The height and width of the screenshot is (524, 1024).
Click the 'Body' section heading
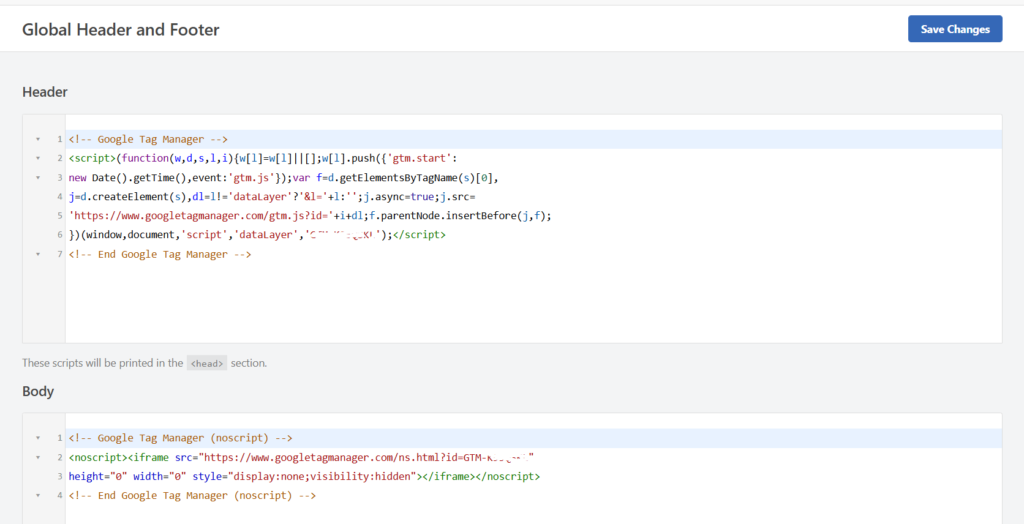coord(38,391)
